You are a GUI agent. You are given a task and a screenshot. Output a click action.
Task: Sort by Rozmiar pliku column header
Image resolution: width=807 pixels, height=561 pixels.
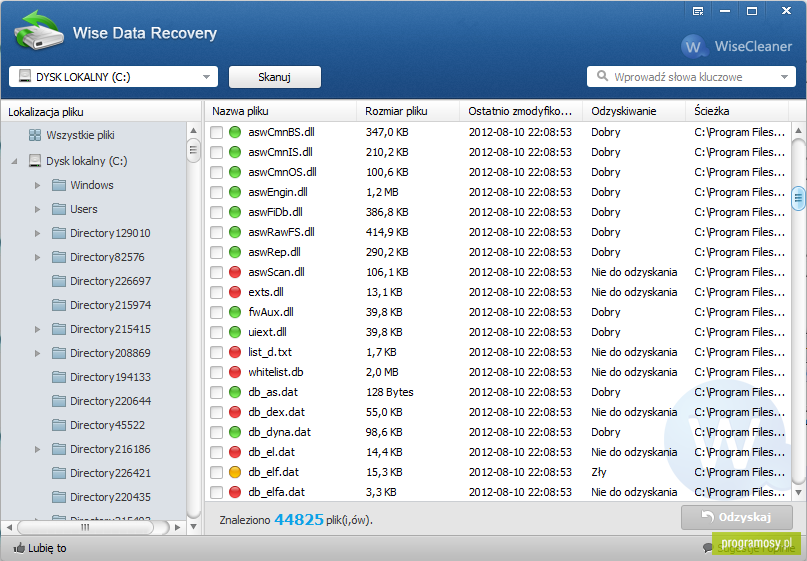(408, 111)
